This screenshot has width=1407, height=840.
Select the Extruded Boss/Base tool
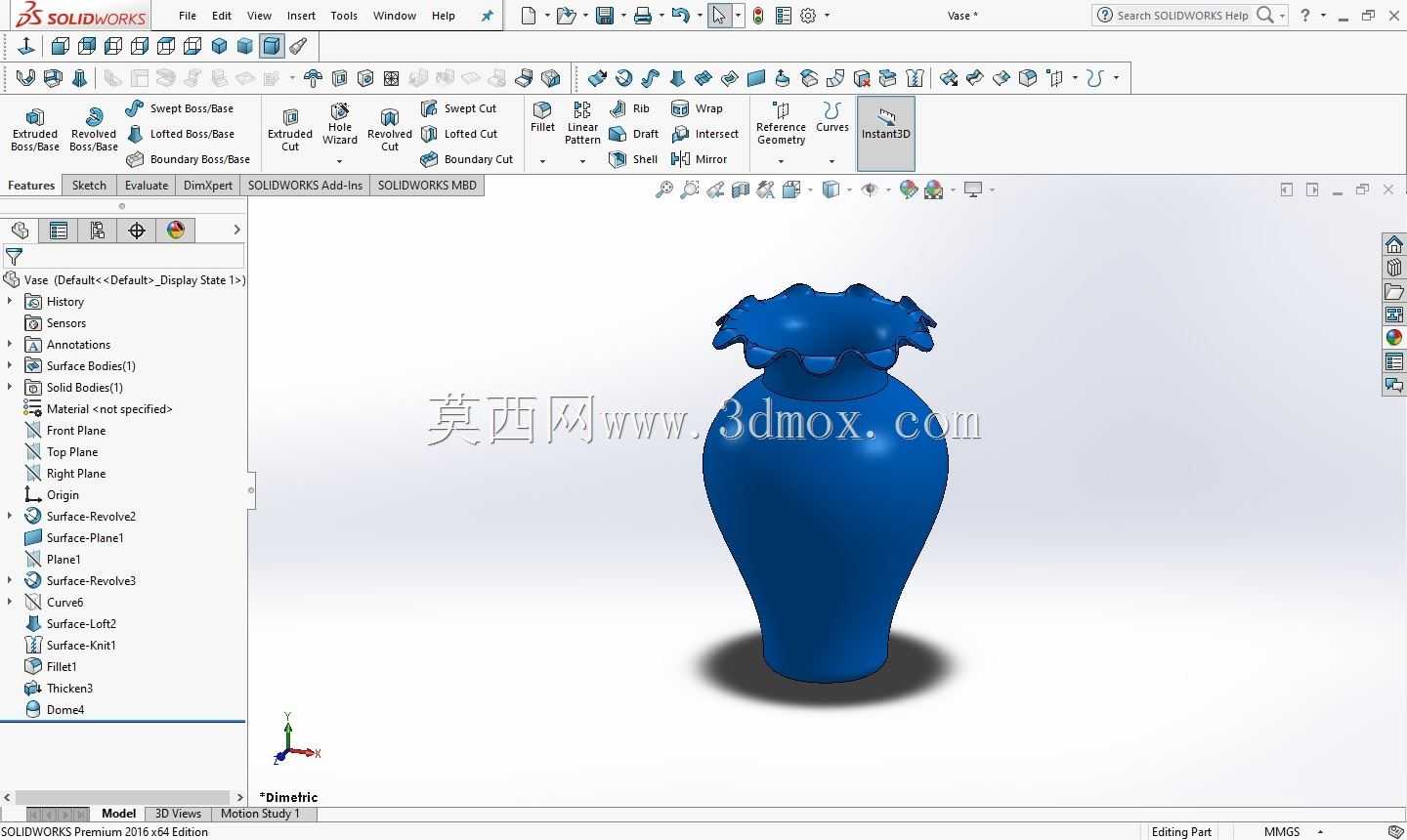tap(35, 129)
